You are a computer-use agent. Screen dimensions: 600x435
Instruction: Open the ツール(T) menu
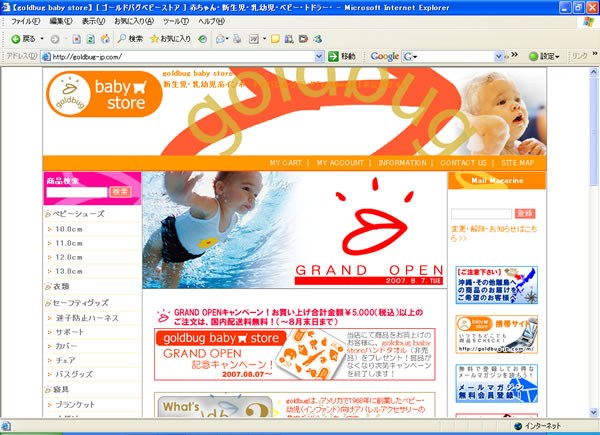pyautogui.click(x=176, y=21)
